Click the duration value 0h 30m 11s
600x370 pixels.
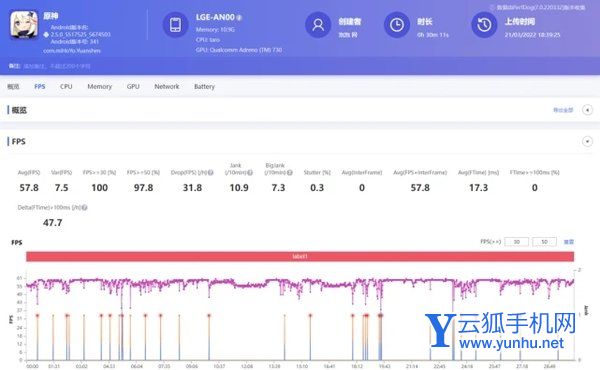[x=433, y=35]
